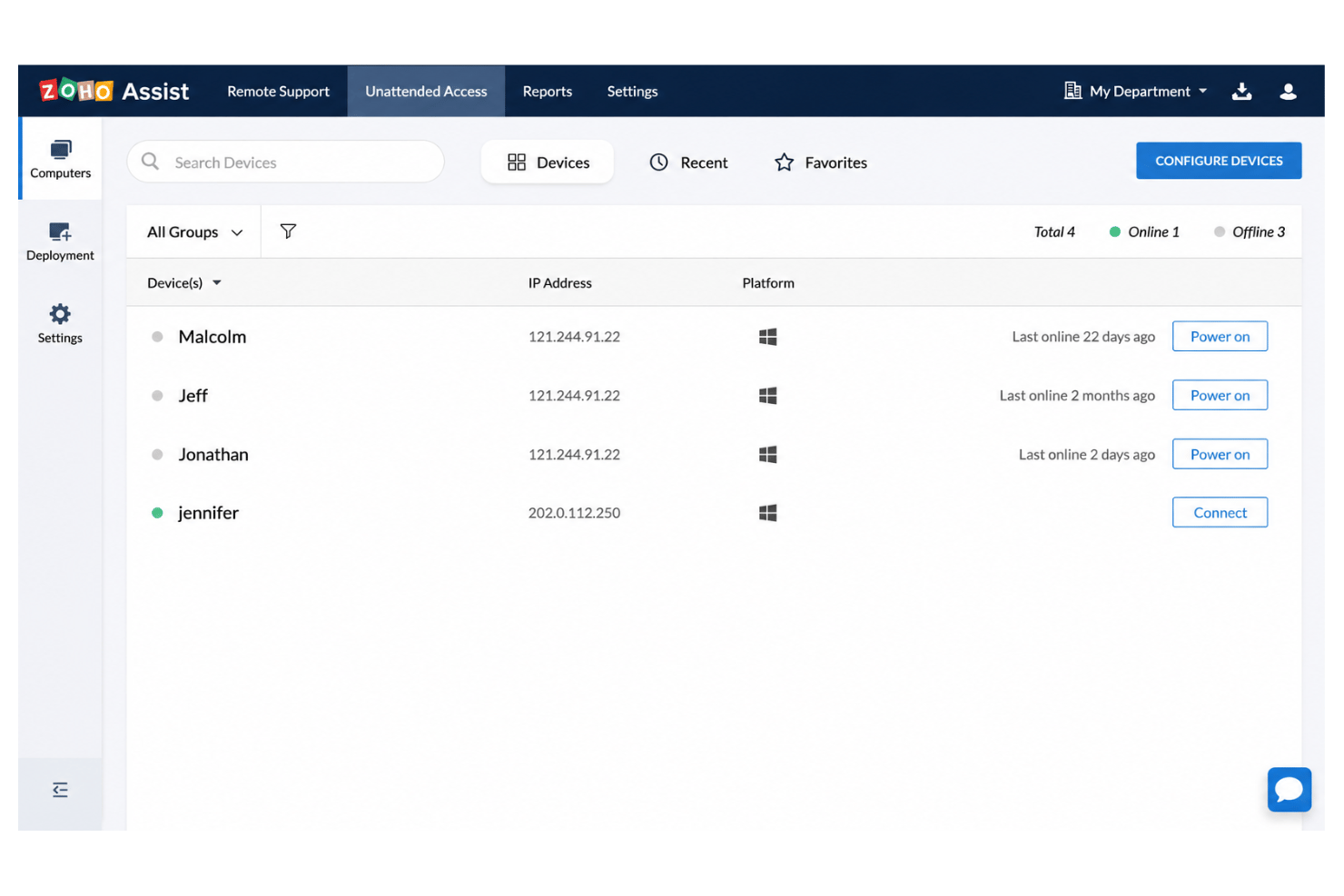Switch to Remote Support tab
The height and width of the screenshot is (896, 1344).
point(278,91)
